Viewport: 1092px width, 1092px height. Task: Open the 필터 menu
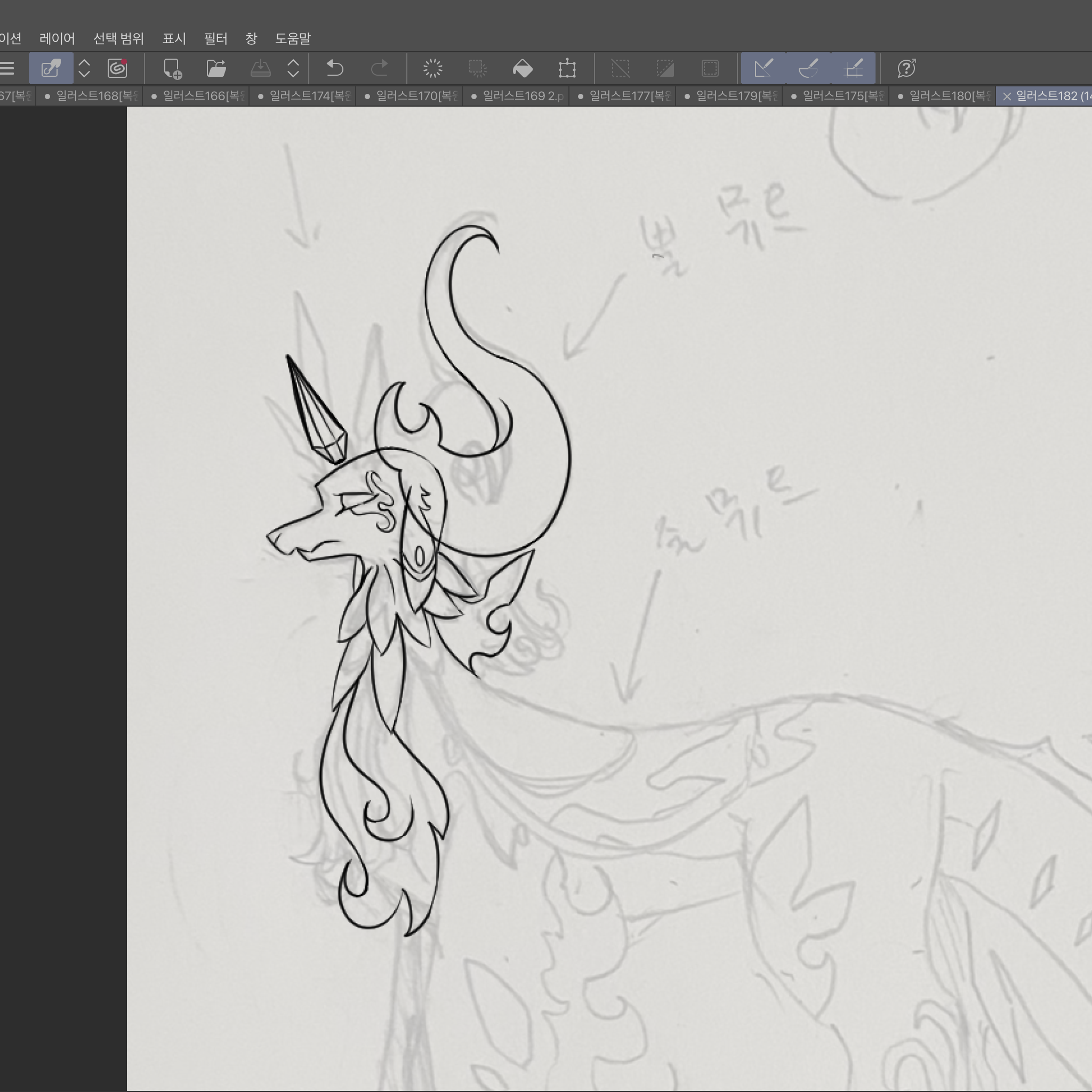(x=215, y=38)
